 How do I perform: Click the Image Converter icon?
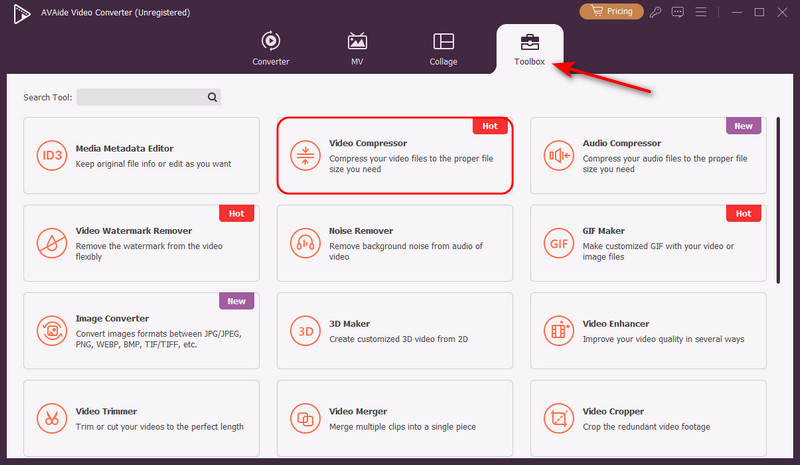point(52,331)
